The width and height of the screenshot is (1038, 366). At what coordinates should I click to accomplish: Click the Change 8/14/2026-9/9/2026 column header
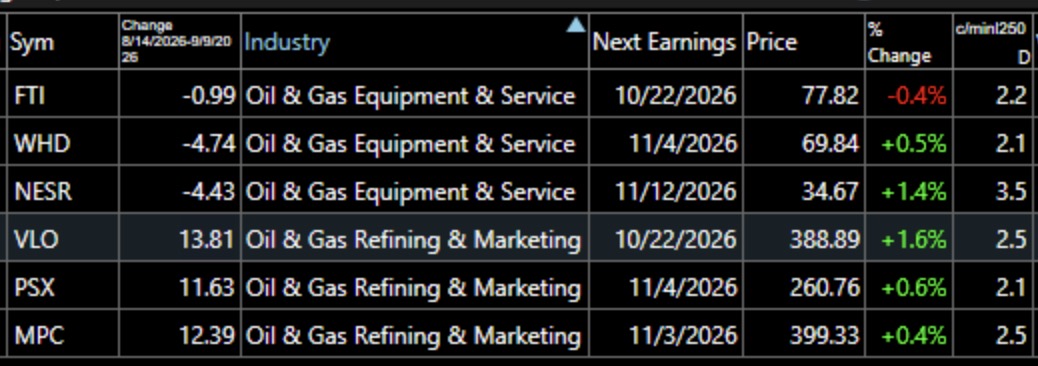(180, 43)
